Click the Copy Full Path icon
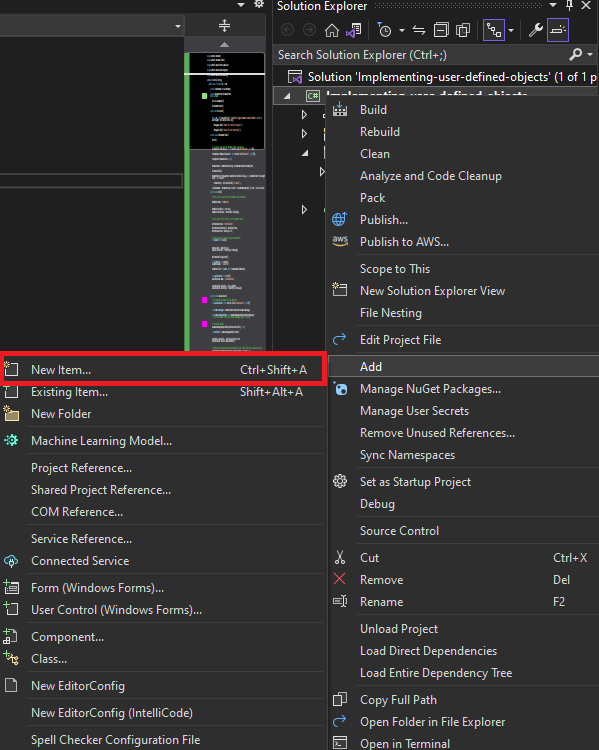This screenshot has height=750, width=599. pyautogui.click(x=340, y=699)
